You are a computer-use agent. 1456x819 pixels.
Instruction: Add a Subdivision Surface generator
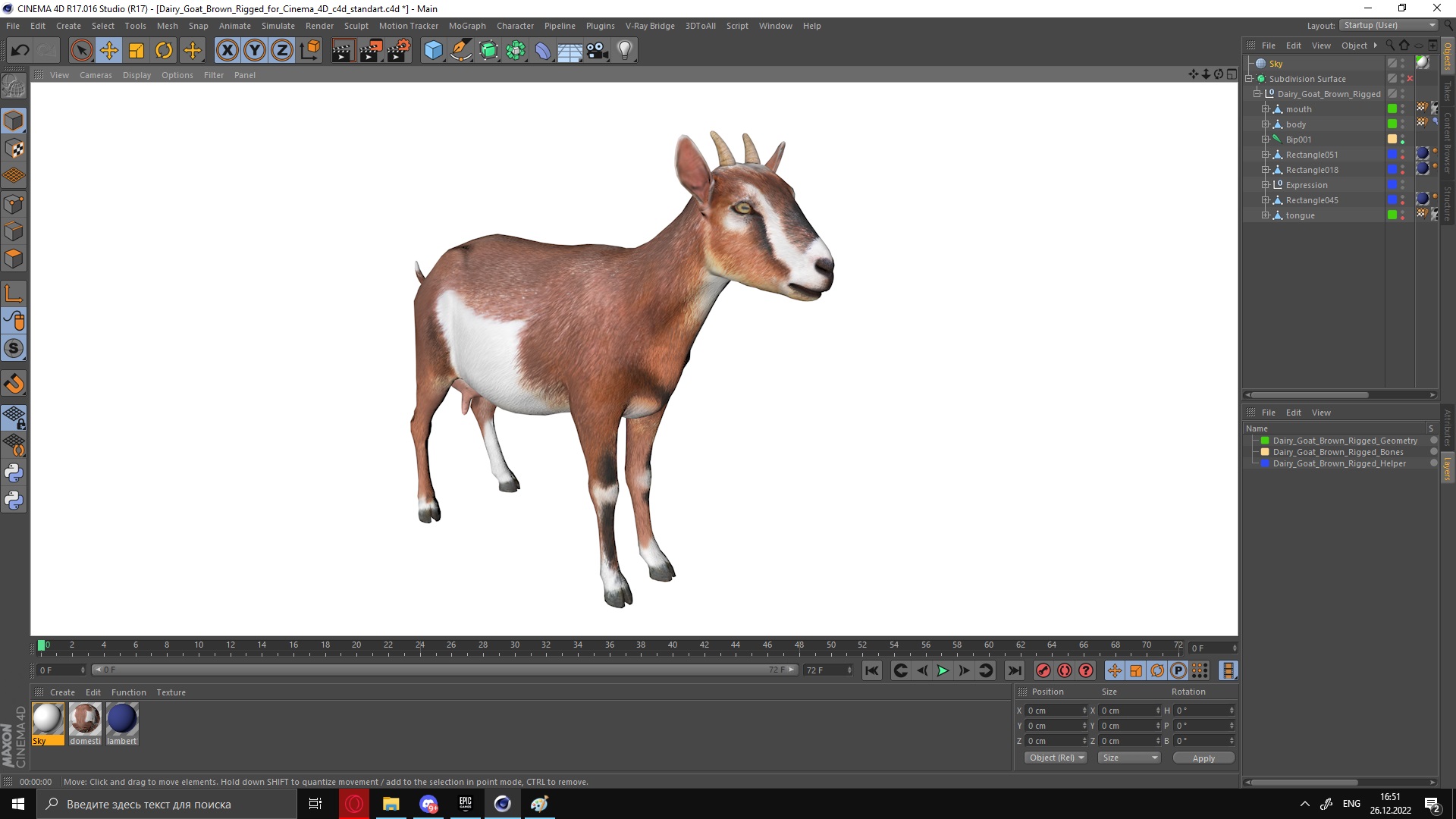click(x=488, y=51)
